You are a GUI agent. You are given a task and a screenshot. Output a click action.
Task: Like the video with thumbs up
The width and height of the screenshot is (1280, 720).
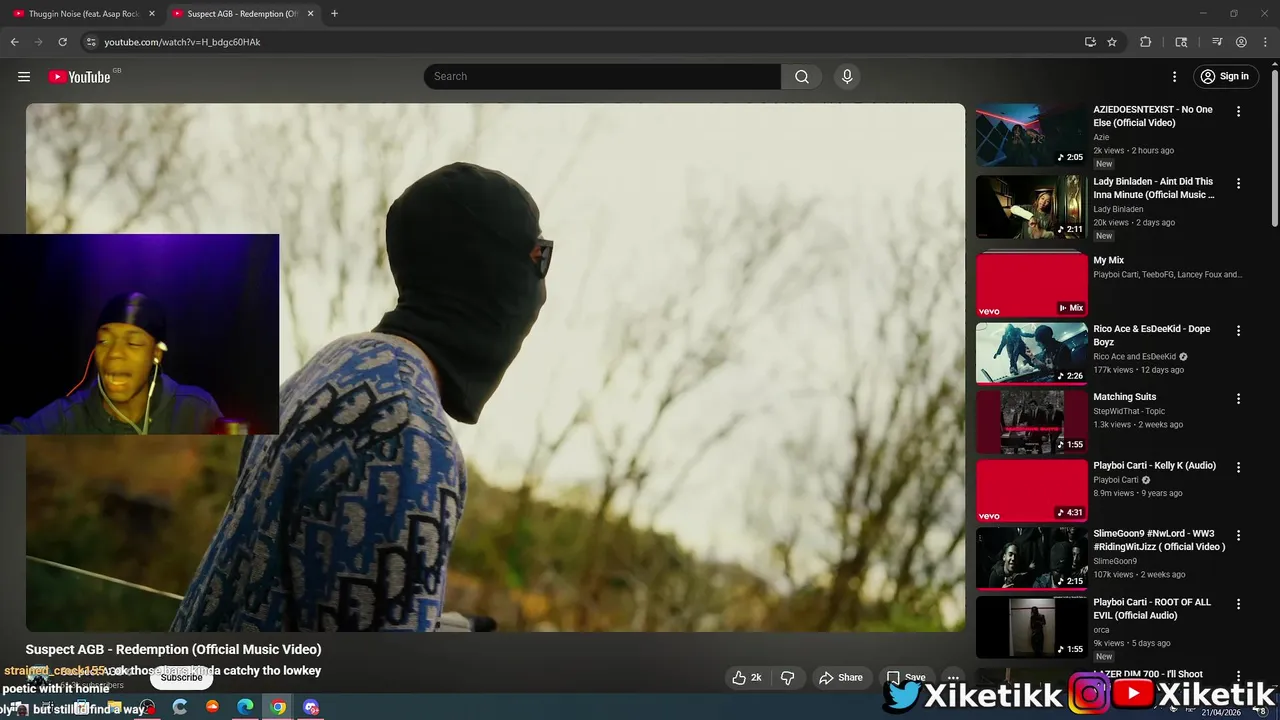(748, 677)
